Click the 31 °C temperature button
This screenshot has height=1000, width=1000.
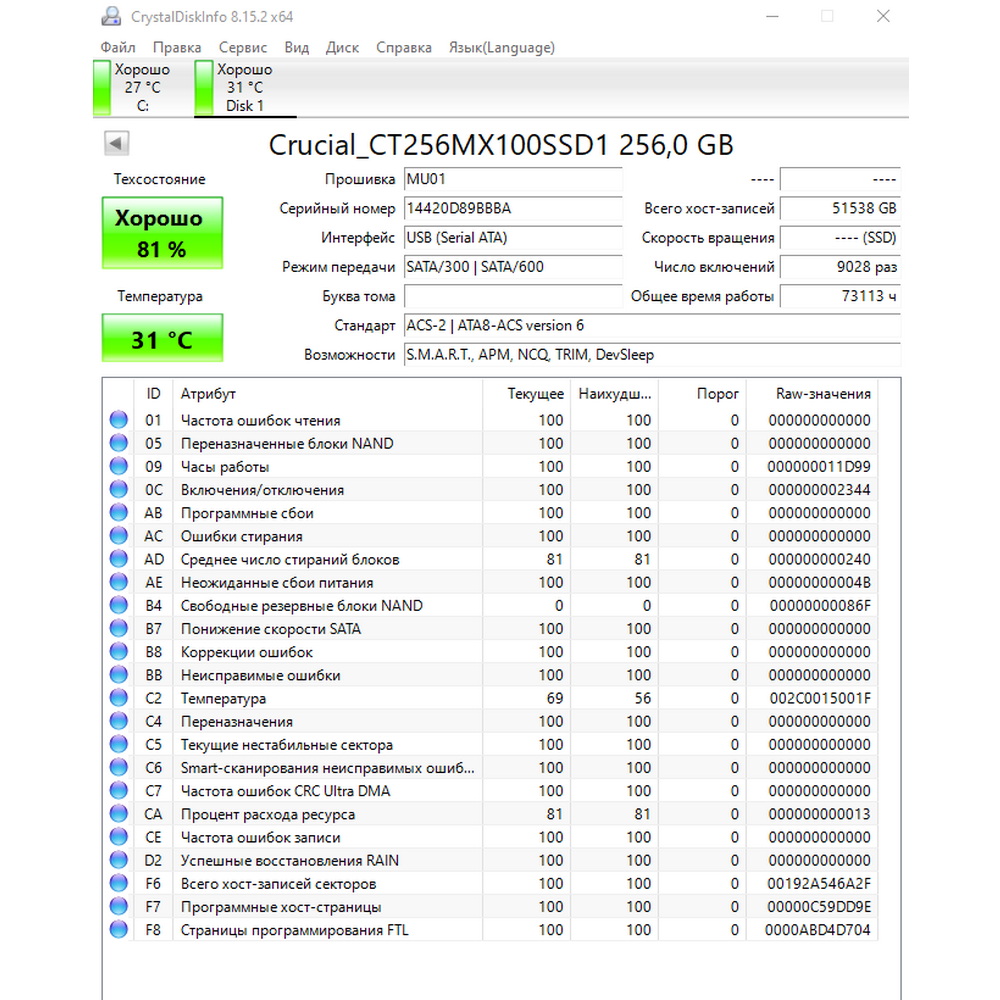coord(162,338)
